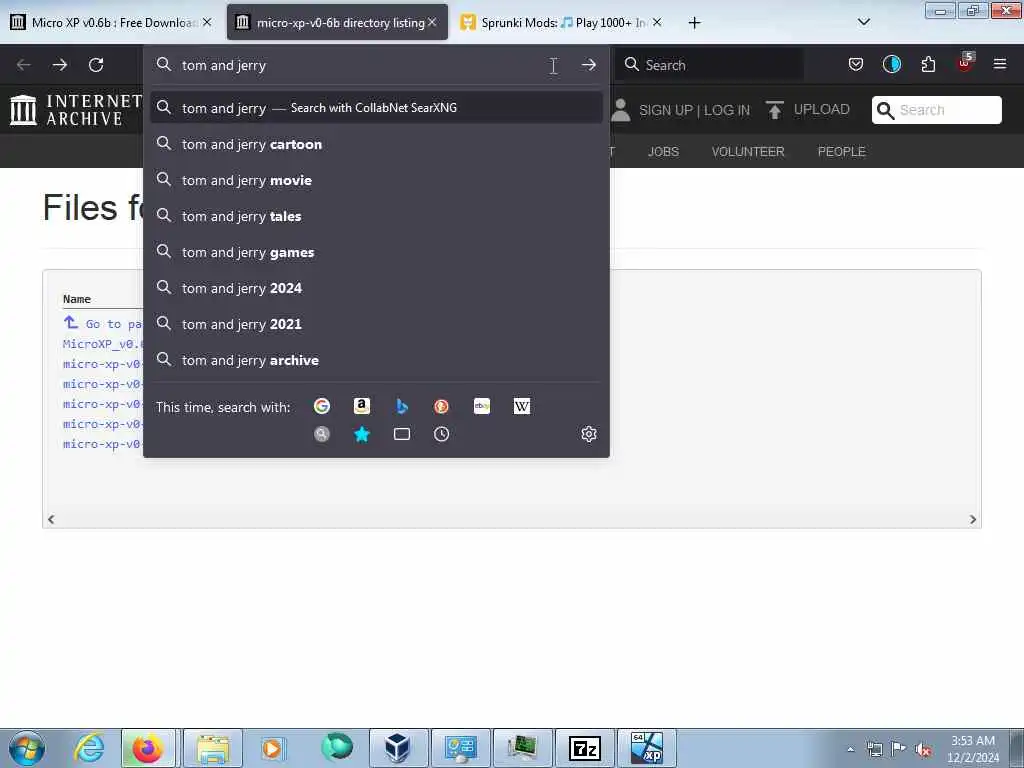Close the Sprunki Mods tab
1024x768 pixels.
657,22
